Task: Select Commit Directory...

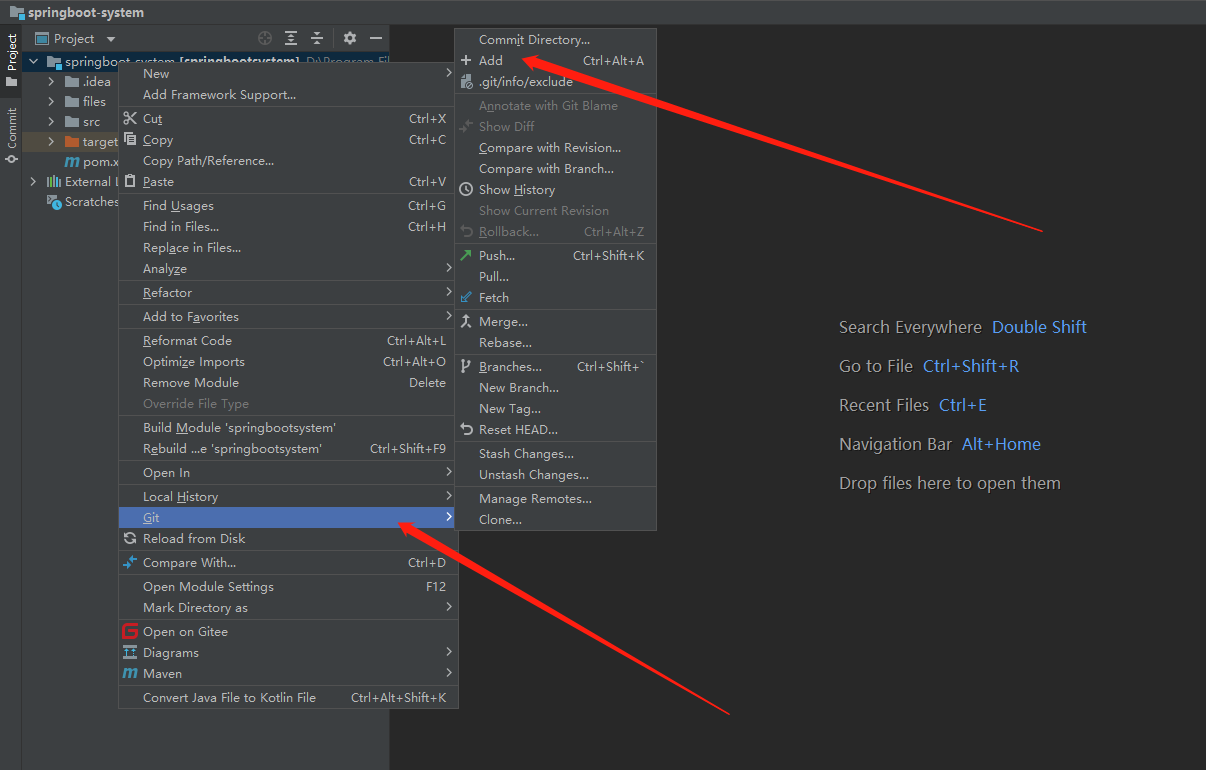Action: pyautogui.click(x=556, y=40)
